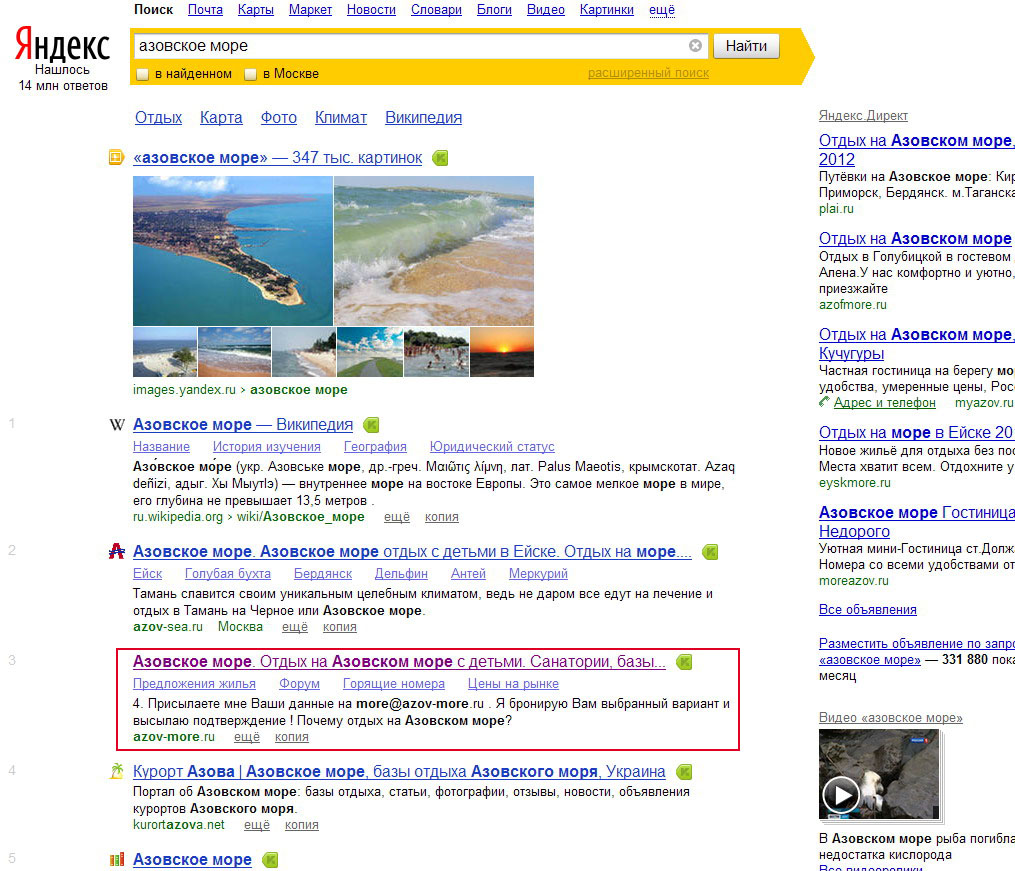Click the Wikipedia W favicon

[117, 424]
